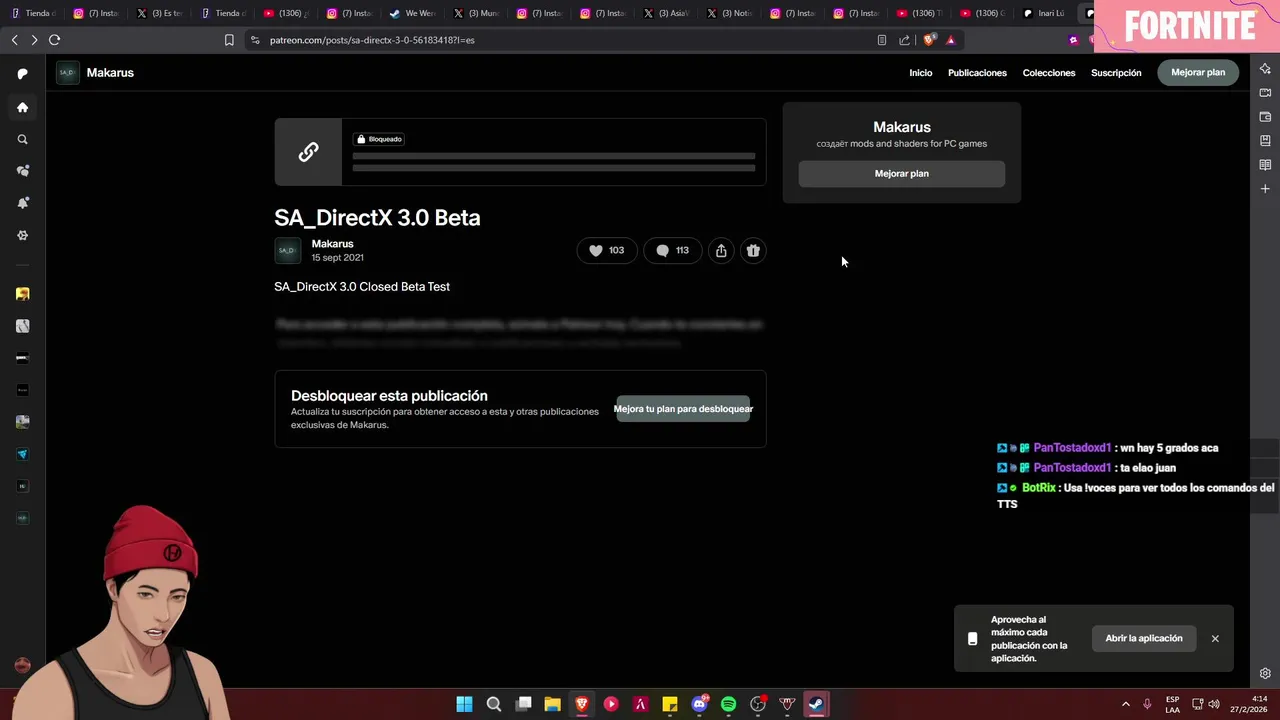Open the Brave sidebar settings gear
The width and height of the screenshot is (1280, 720).
pyautogui.click(x=1265, y=673)
